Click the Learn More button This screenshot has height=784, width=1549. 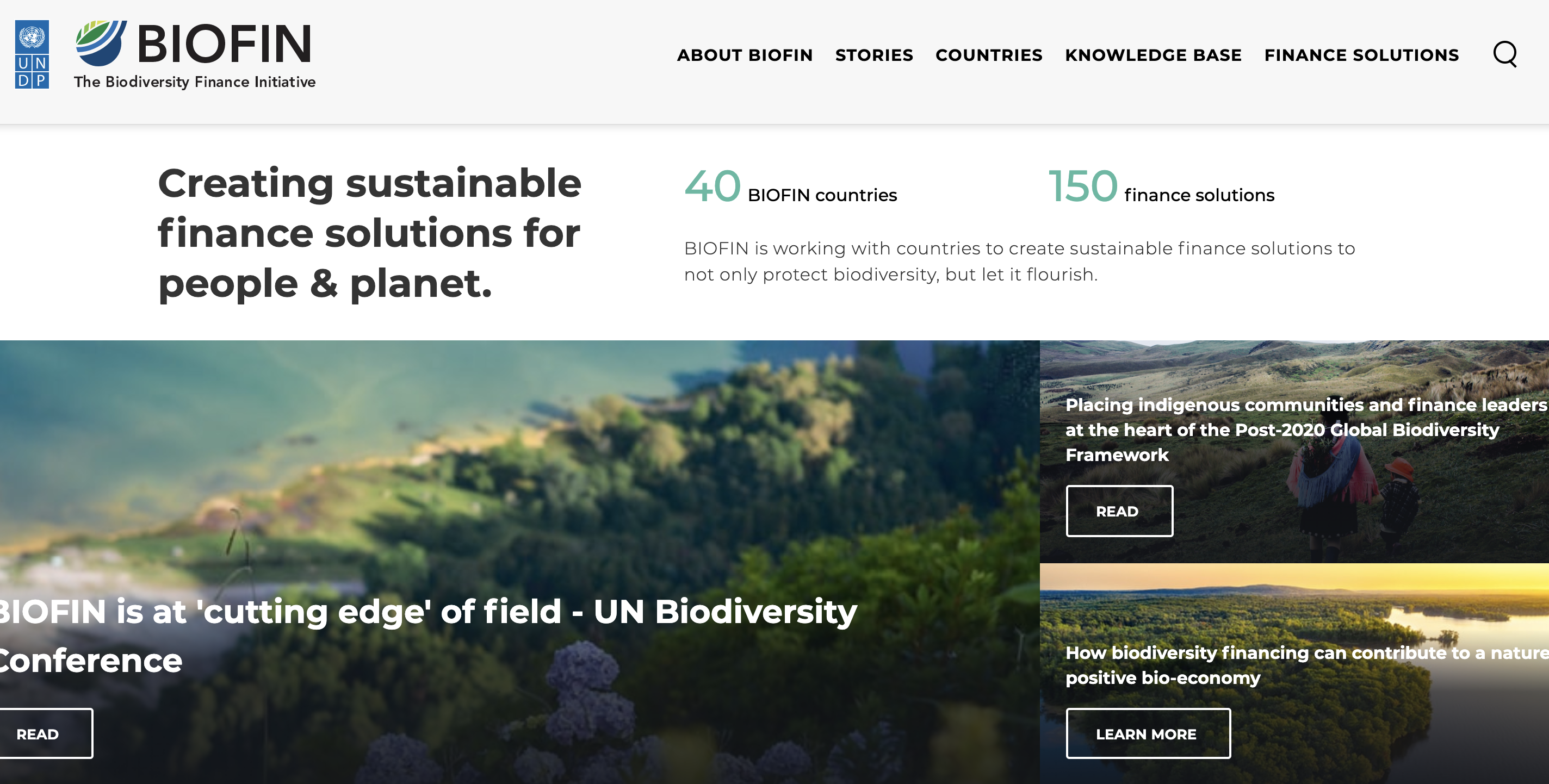(x=1147, y=733)
